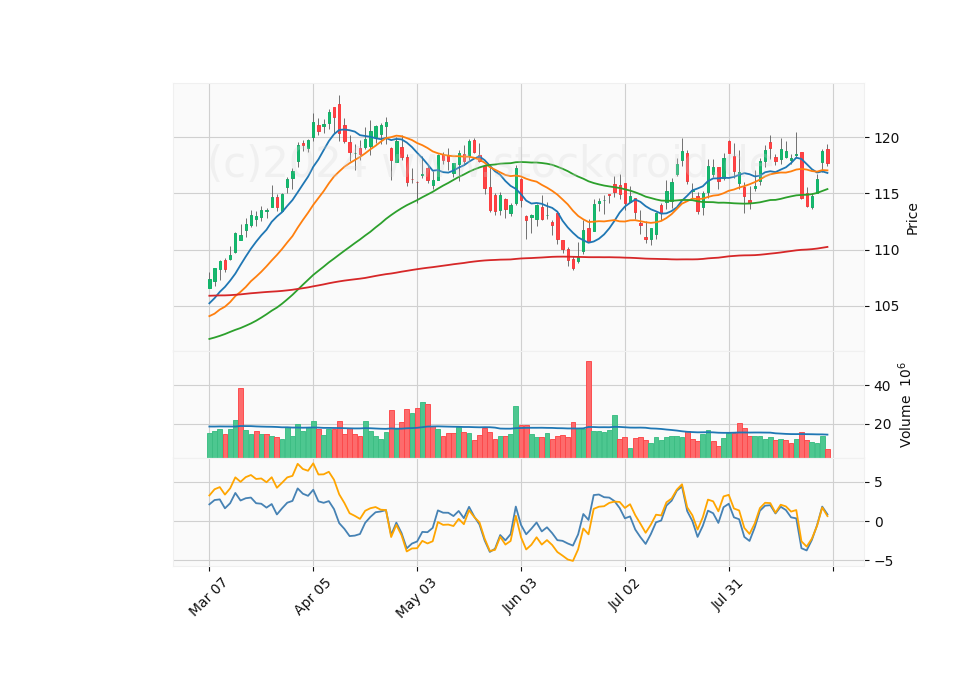This screenshot has height=690, width=960.
Task: Click the Price axis title
Action: [x=912, y=219]
